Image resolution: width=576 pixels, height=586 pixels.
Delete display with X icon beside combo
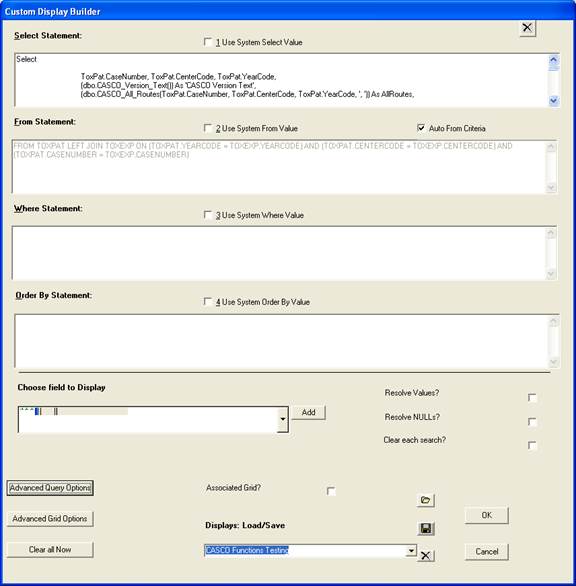[426, 556]
